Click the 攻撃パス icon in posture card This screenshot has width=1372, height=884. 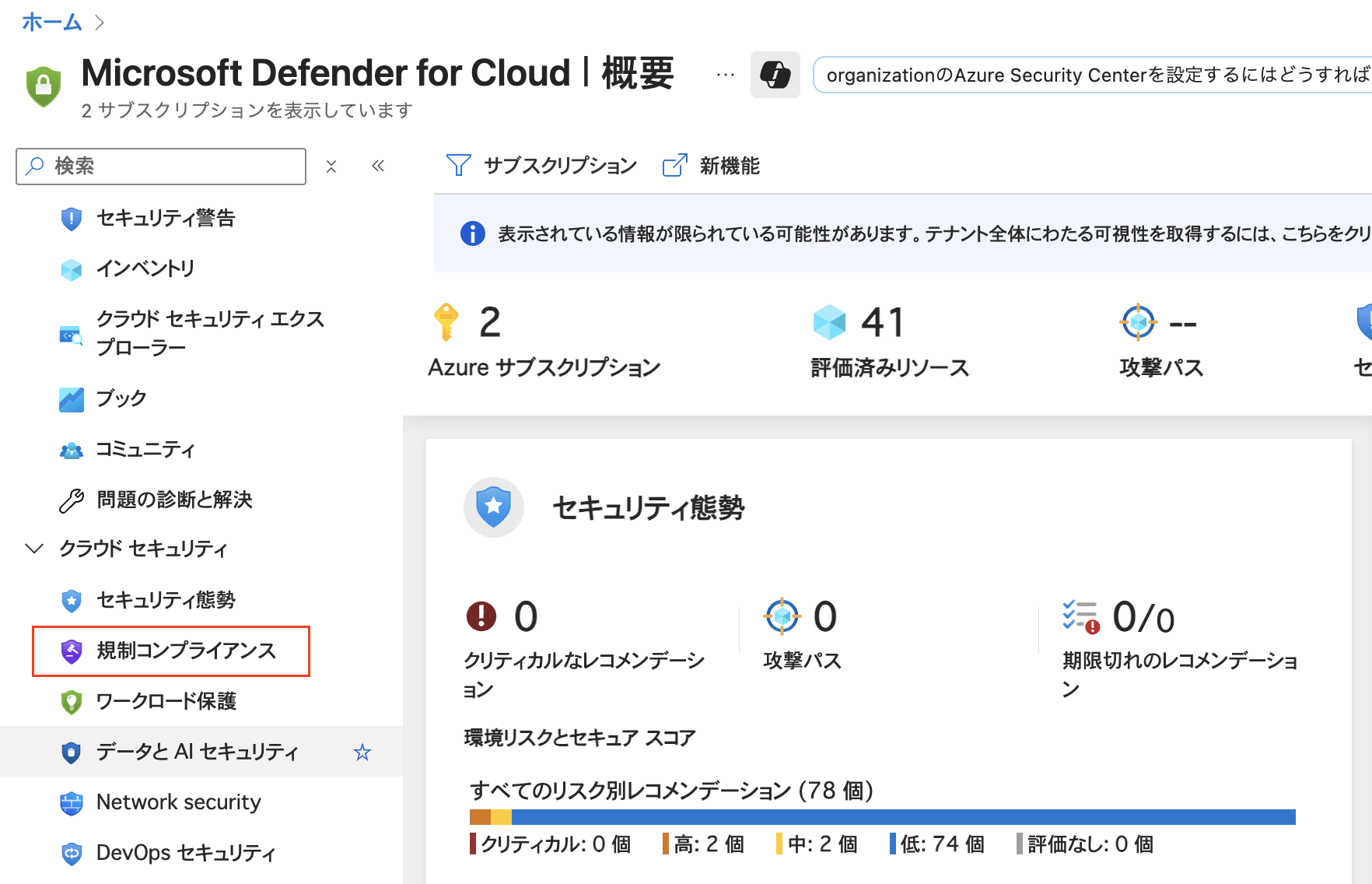[782, 616]
